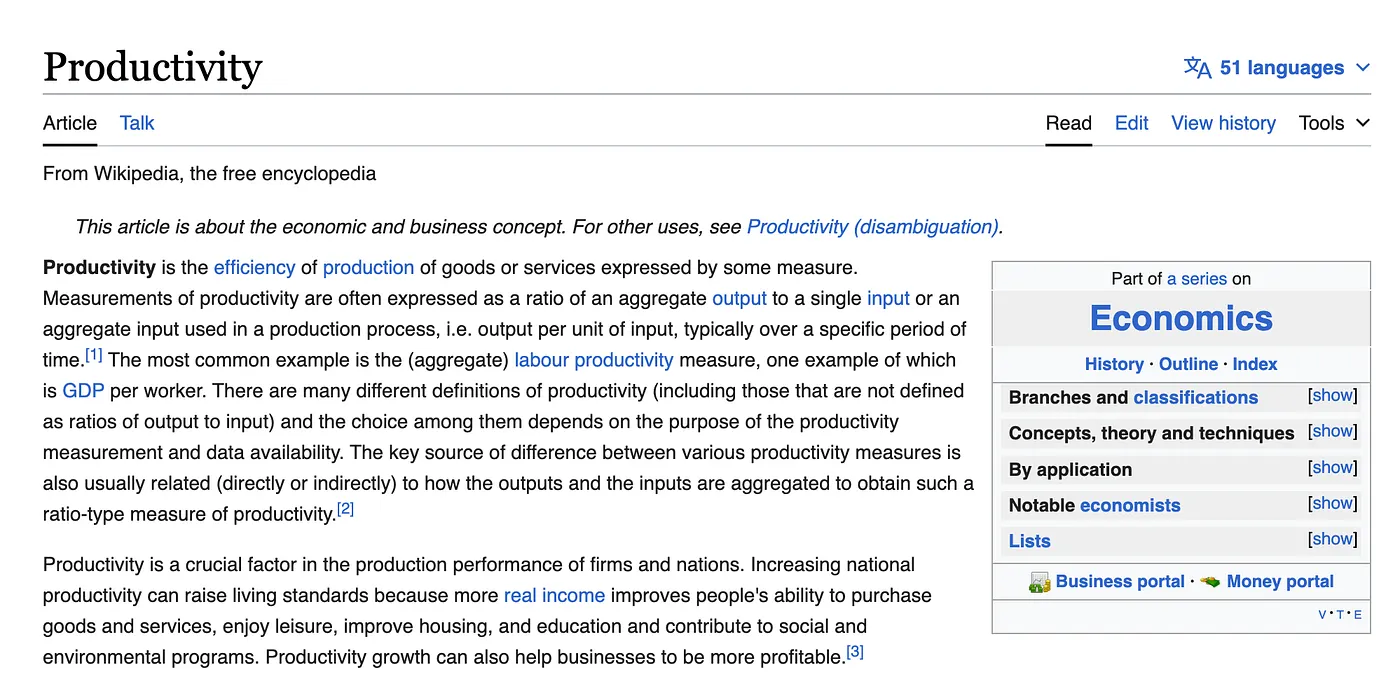Open the GDP article link
The width and height of the screenshot is (1400, 691).
point(83,391)
